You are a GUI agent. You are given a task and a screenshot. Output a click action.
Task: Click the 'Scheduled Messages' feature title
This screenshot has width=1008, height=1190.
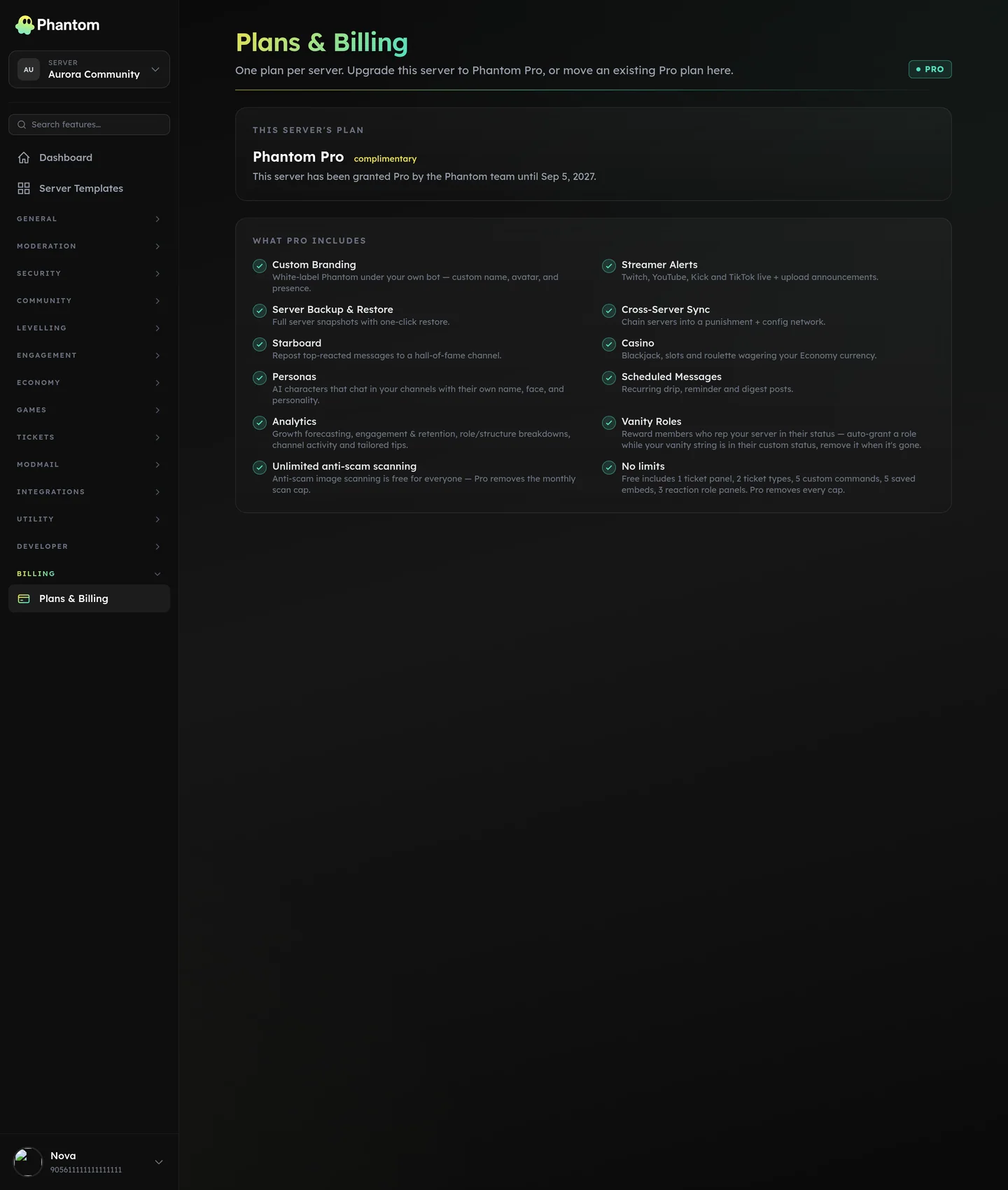tap(671, 377)
